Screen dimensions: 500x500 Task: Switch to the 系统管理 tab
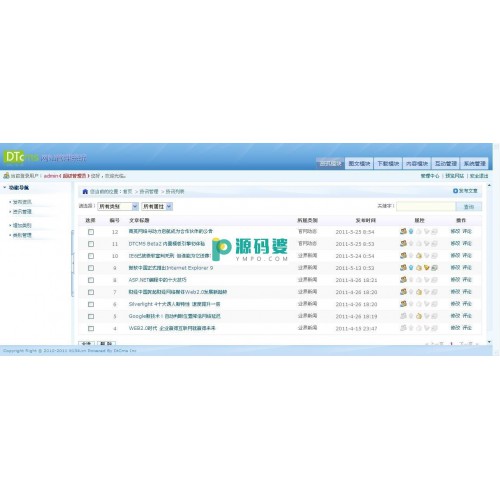pos(475,163)
